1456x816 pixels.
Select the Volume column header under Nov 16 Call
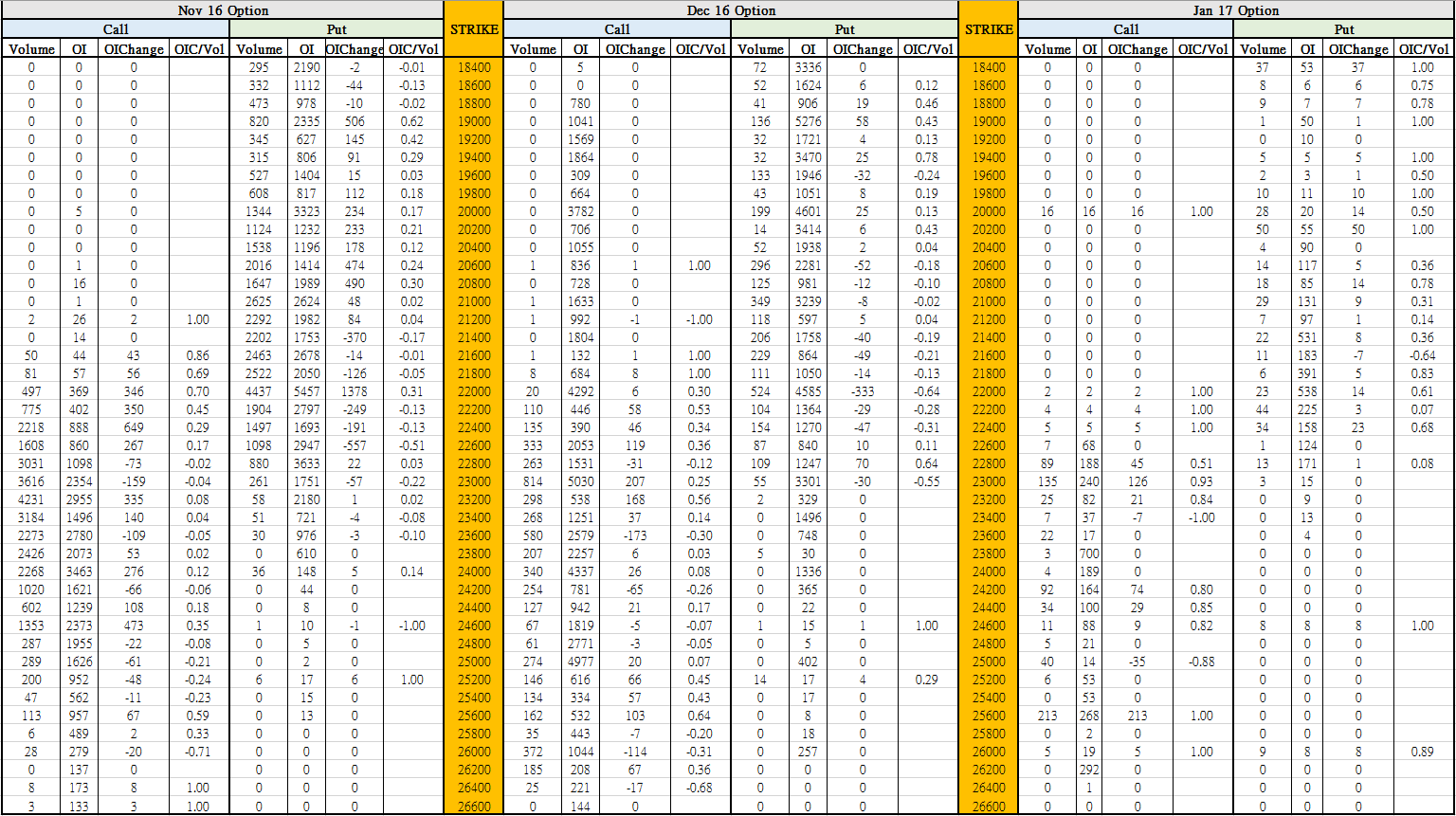tap(31, 49)
